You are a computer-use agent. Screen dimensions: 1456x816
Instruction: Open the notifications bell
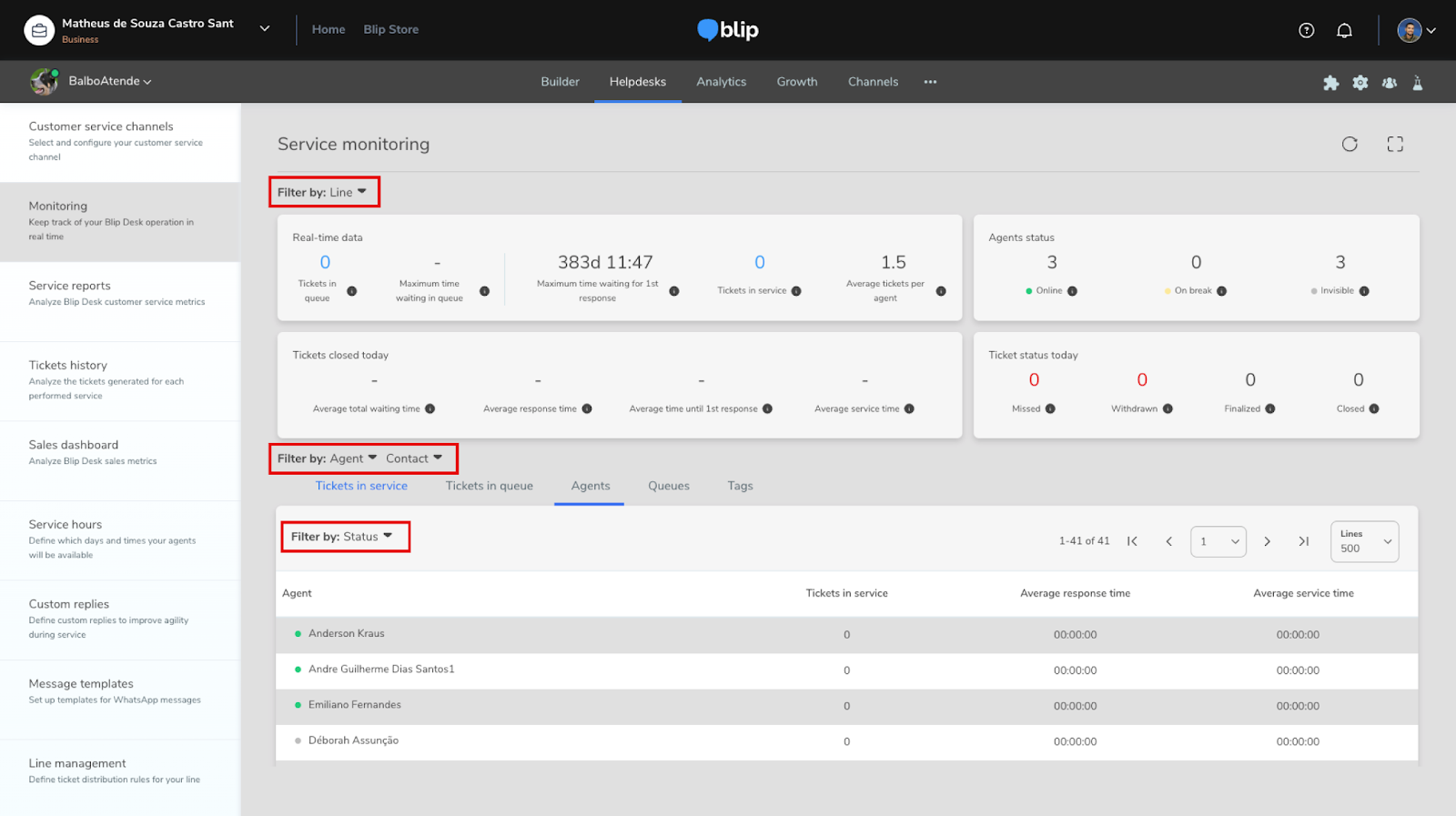[x=1344, y=30]
